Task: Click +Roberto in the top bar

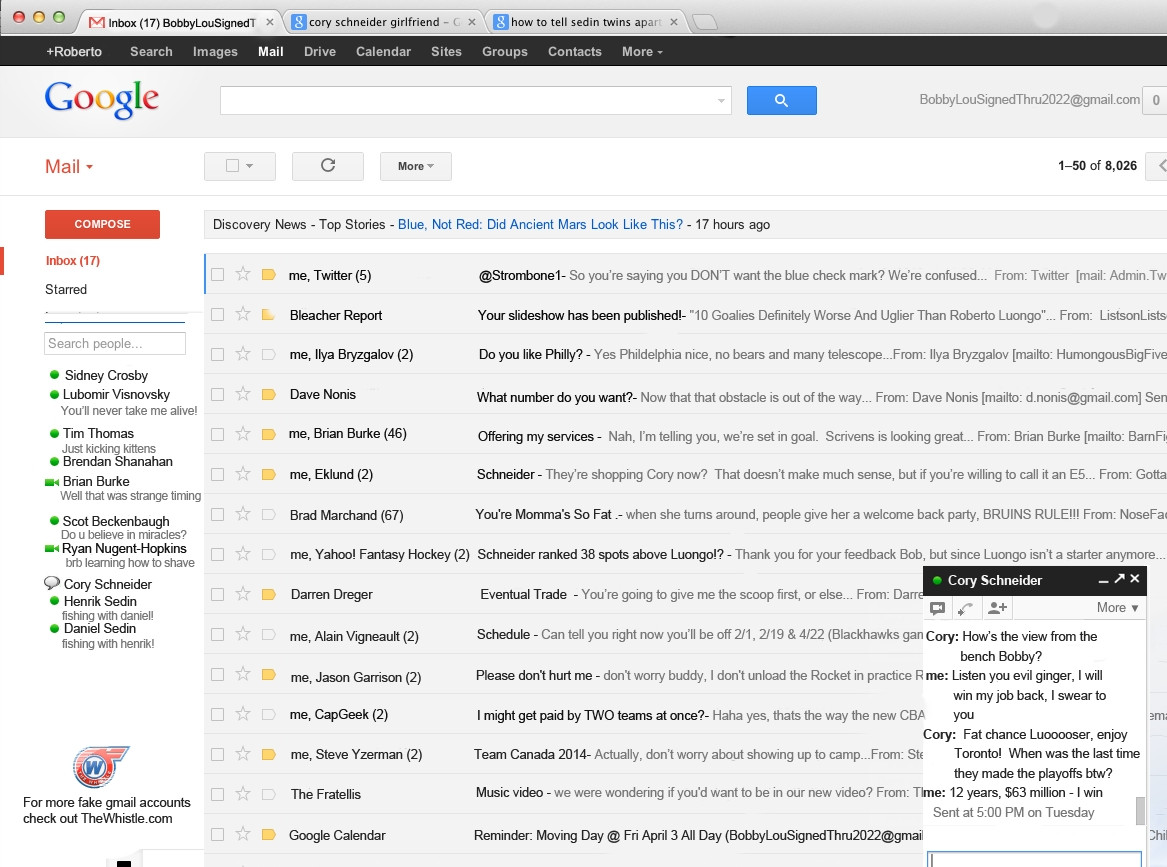Action: tap(74, 51)
